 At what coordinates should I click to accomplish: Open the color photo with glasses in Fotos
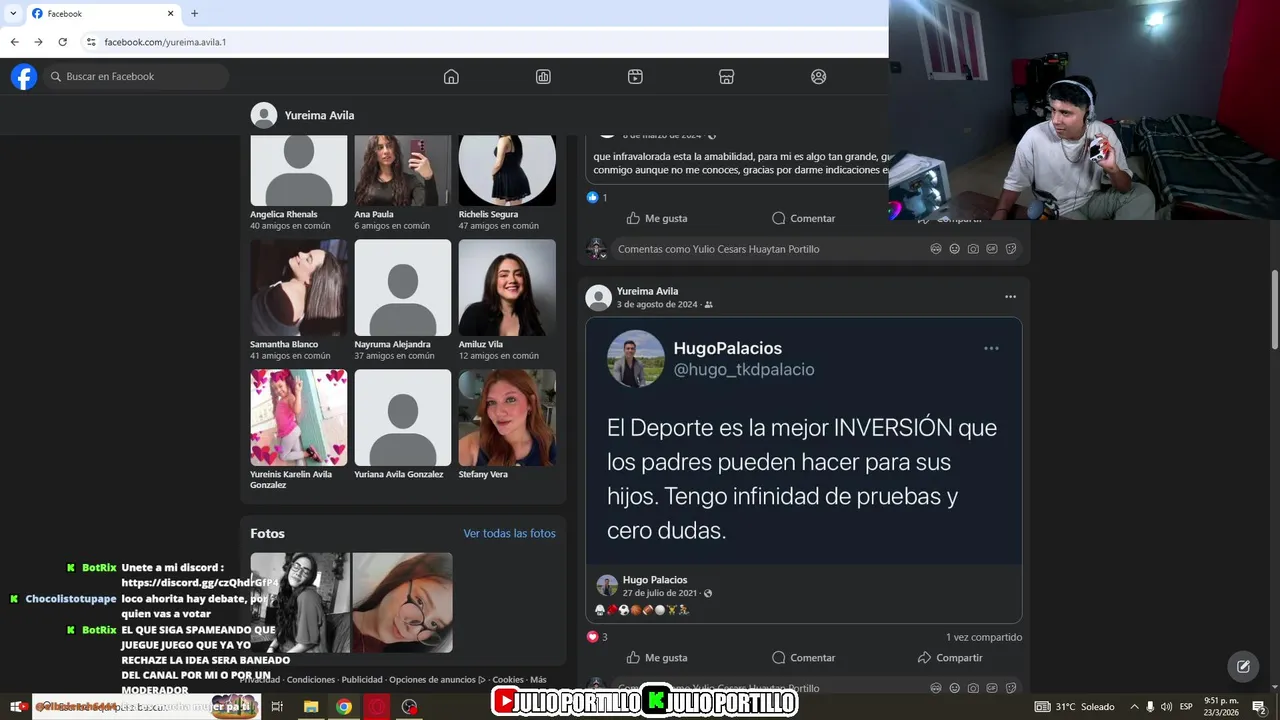(402, 603)
